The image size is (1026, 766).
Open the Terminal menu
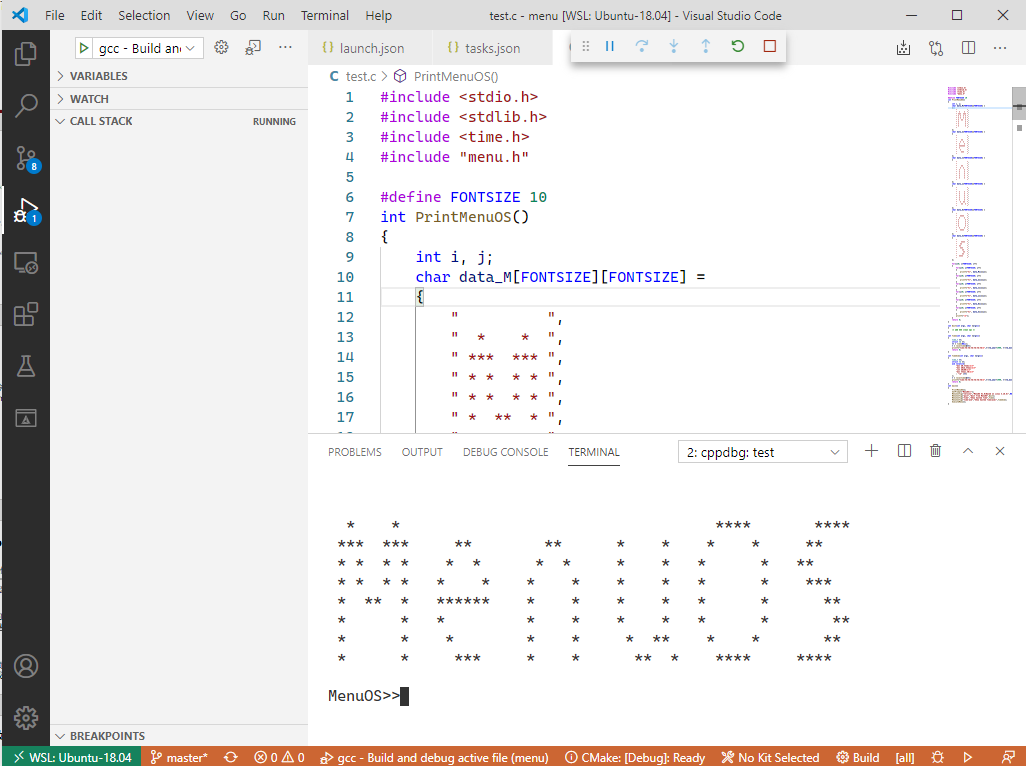pos(325,16)
